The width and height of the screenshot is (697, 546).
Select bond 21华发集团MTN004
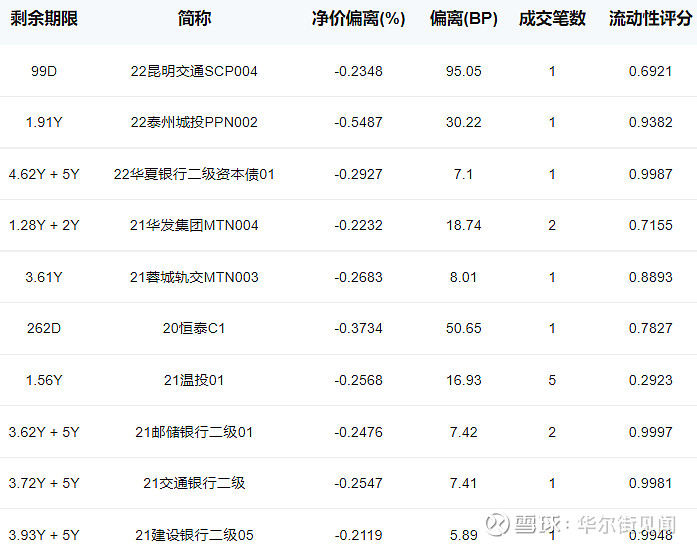pyautogui.click(x=194, y=225)
